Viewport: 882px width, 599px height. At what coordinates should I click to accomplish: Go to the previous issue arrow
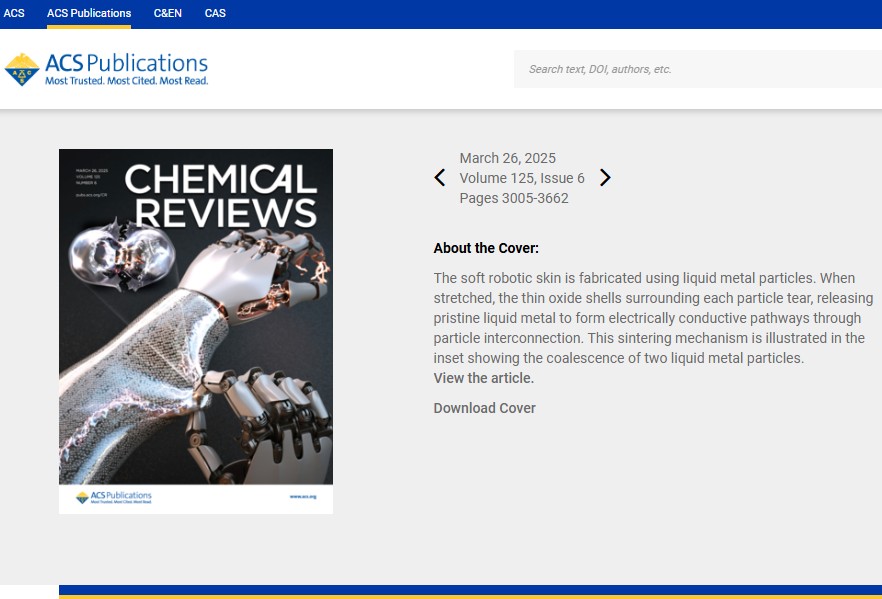440,178
